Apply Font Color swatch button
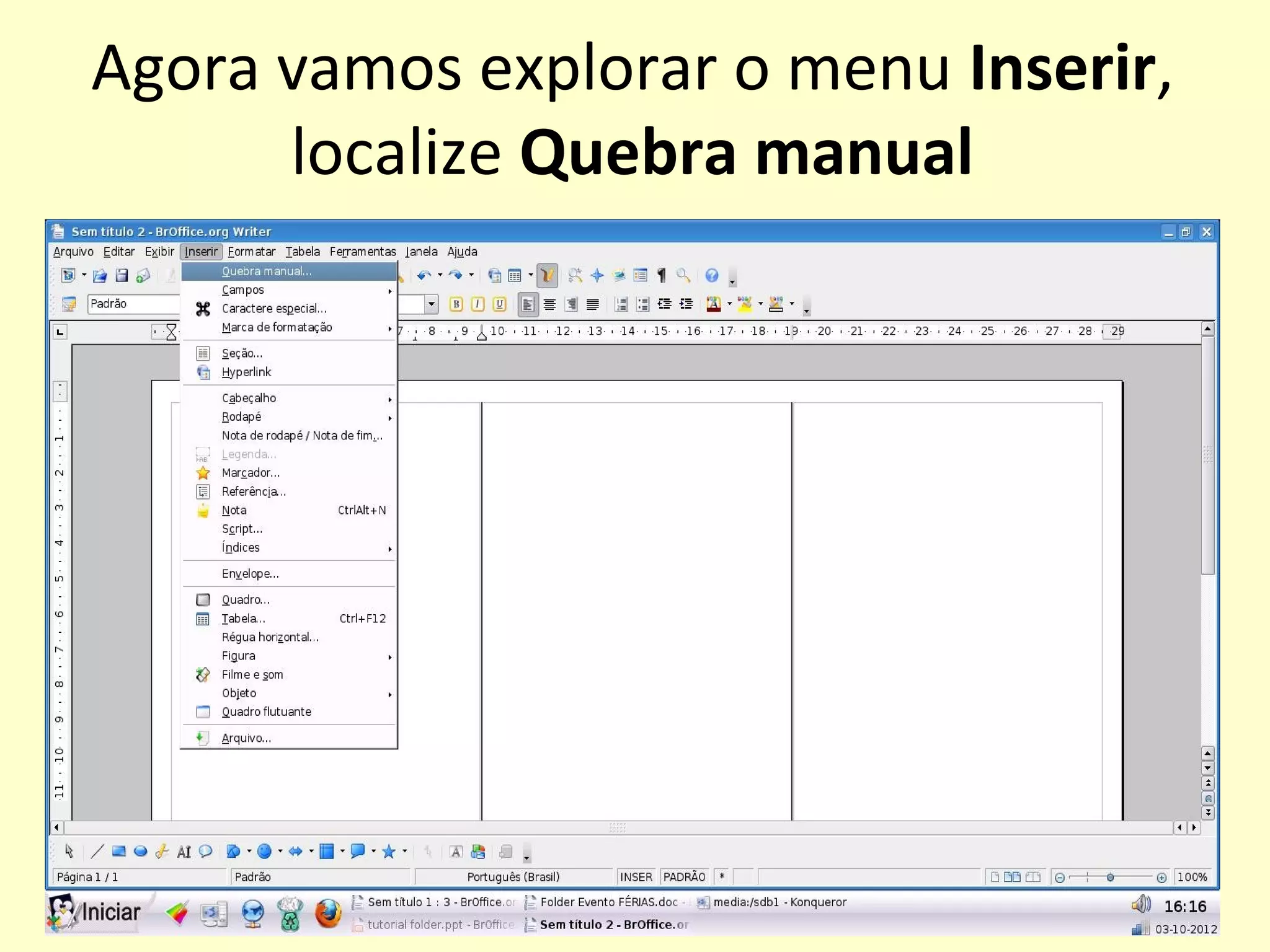 [x=714, y=304]
